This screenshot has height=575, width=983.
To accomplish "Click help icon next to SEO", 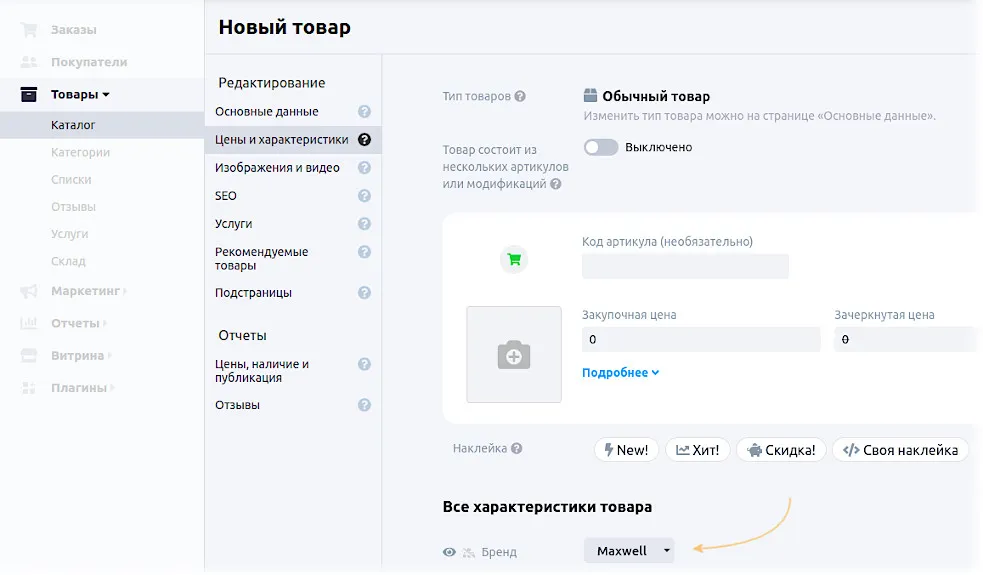I will coord(364,196).
